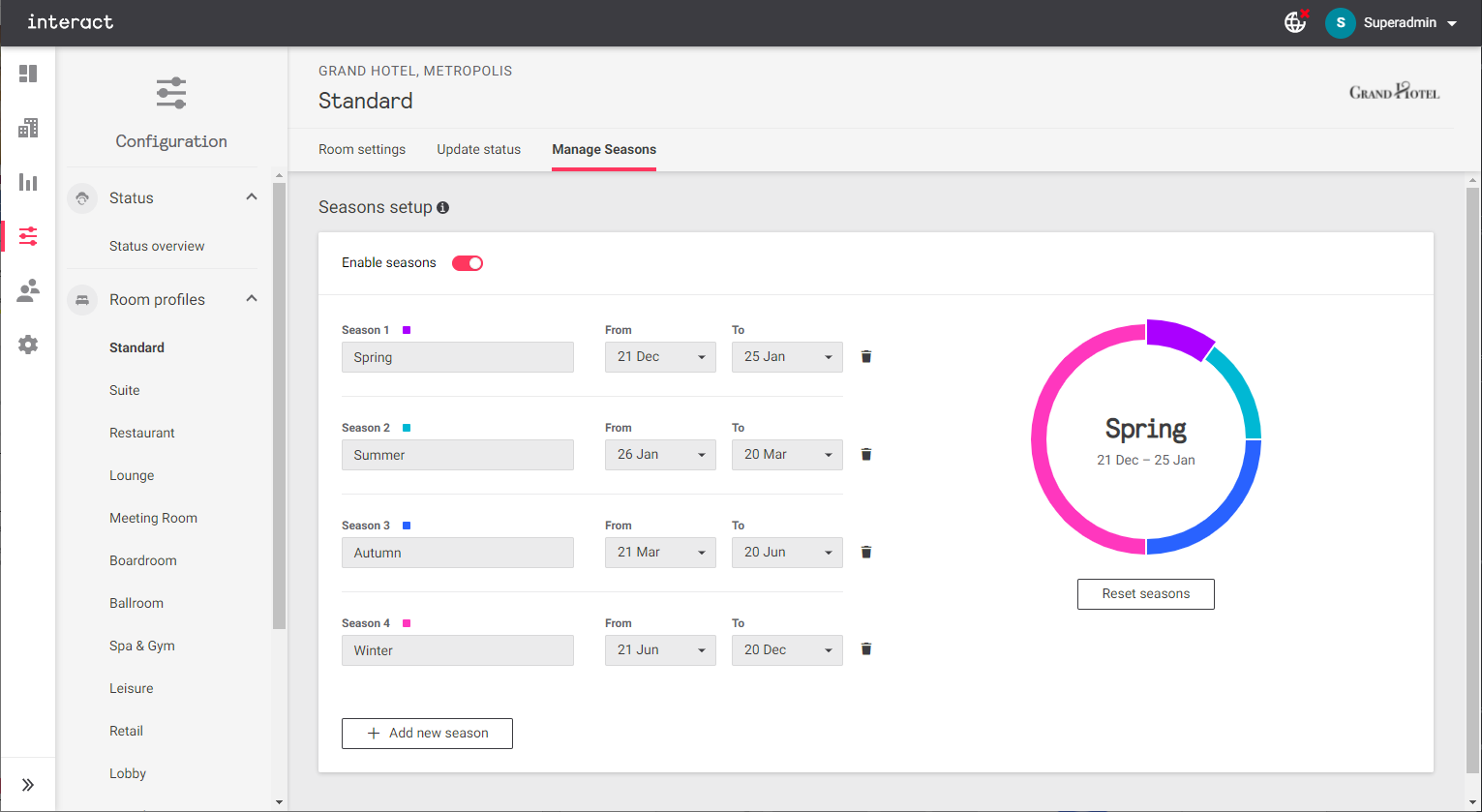Edit the Spring season name field
The image size is (1482, 812).
click(458, 357)
